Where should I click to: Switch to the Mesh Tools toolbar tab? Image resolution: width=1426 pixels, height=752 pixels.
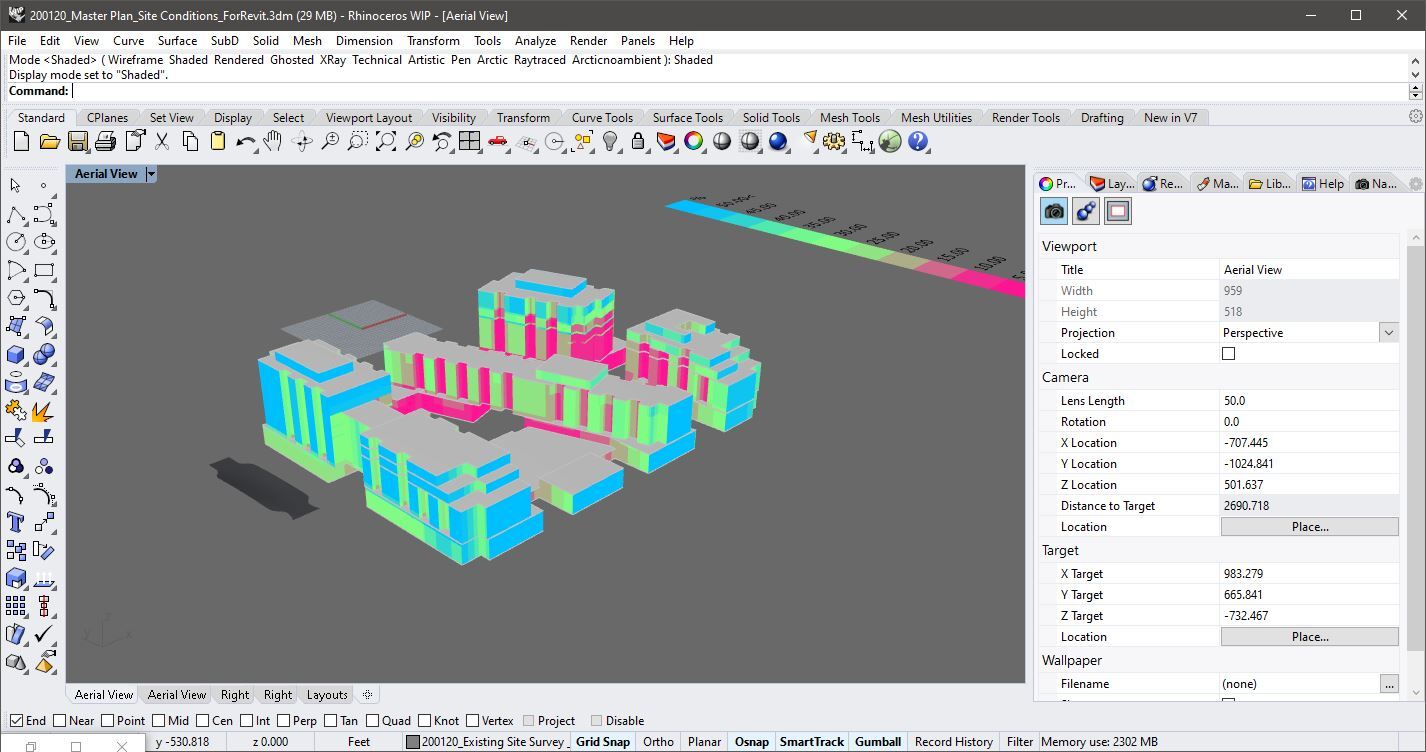[849, 117]
